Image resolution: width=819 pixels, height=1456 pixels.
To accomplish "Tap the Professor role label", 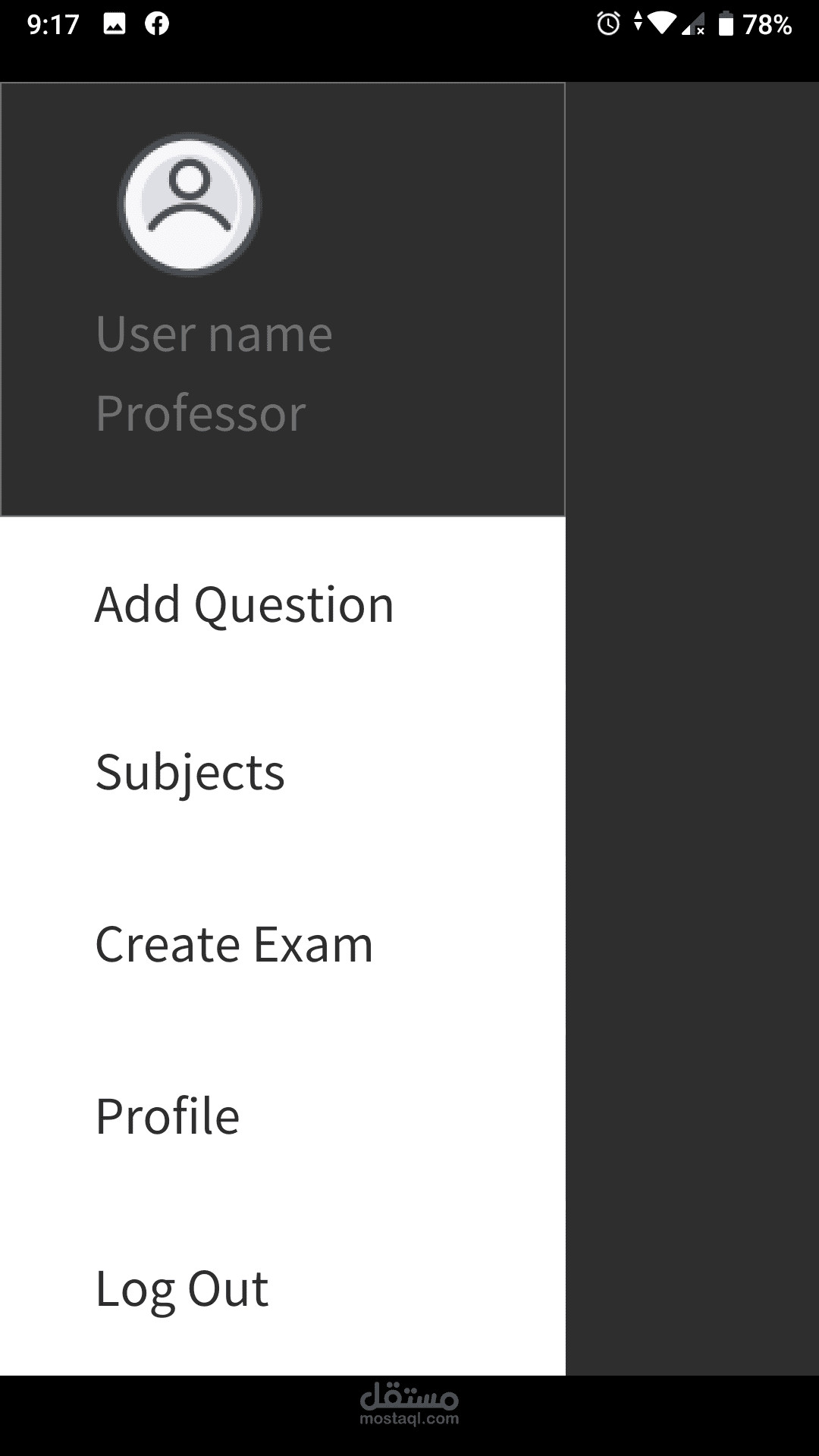I will tap(200, 413).
